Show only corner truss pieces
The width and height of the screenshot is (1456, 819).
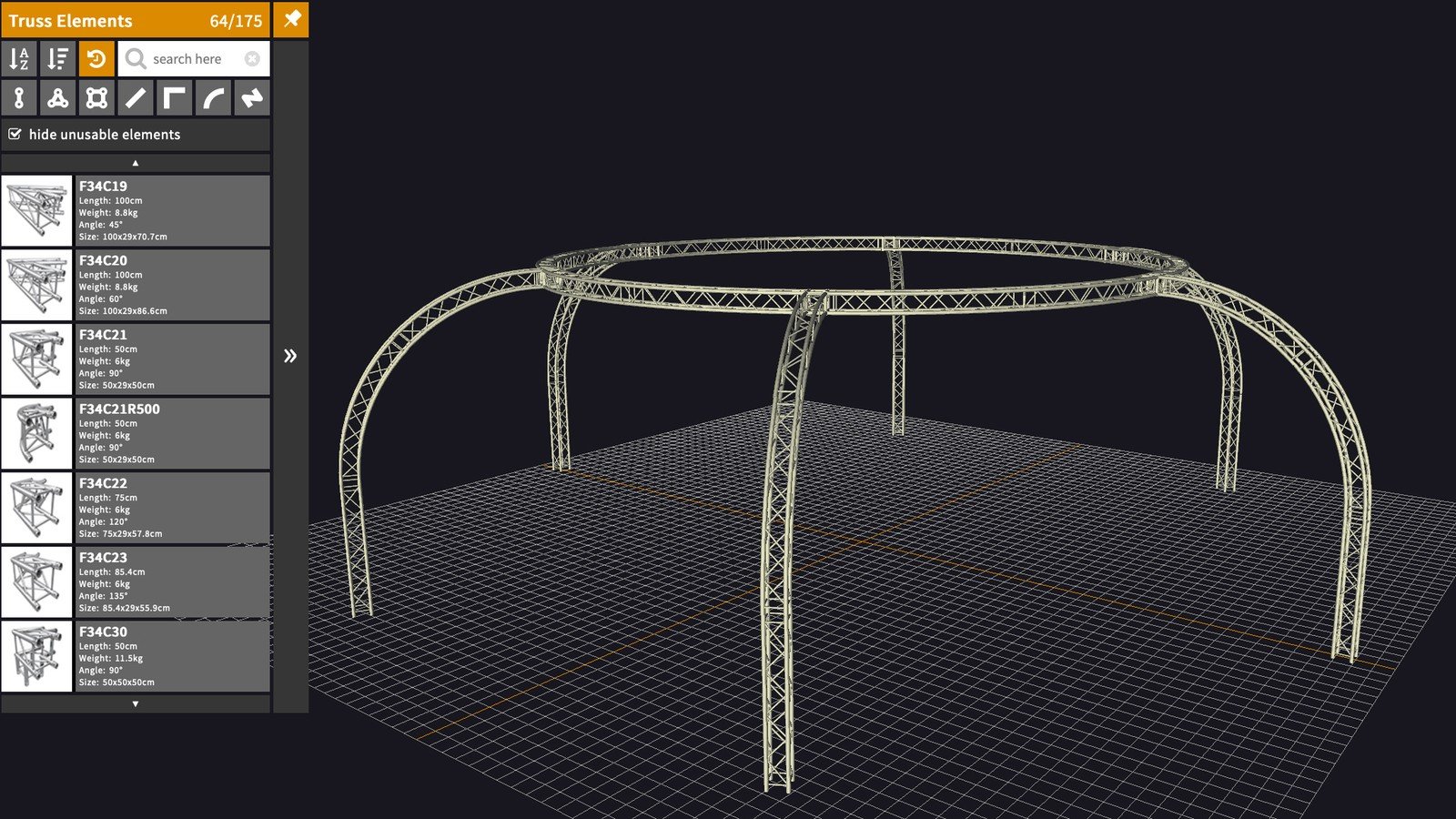tap(174, 98)
